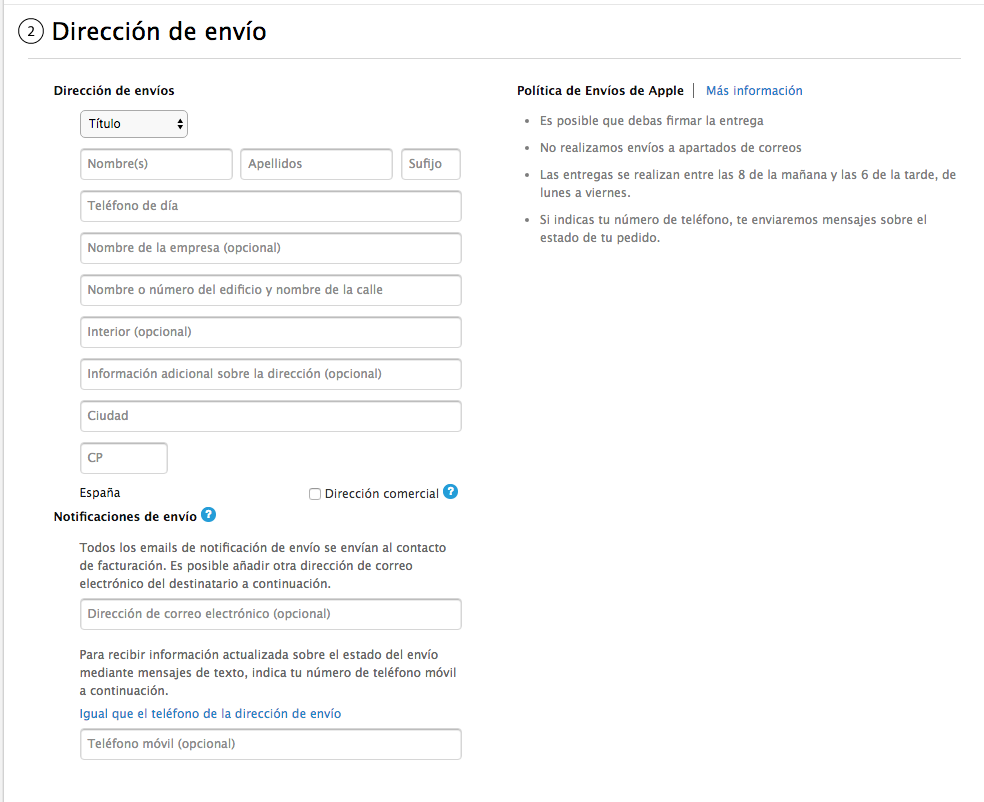Click the Nombre de la empresa field

point(270,248)
